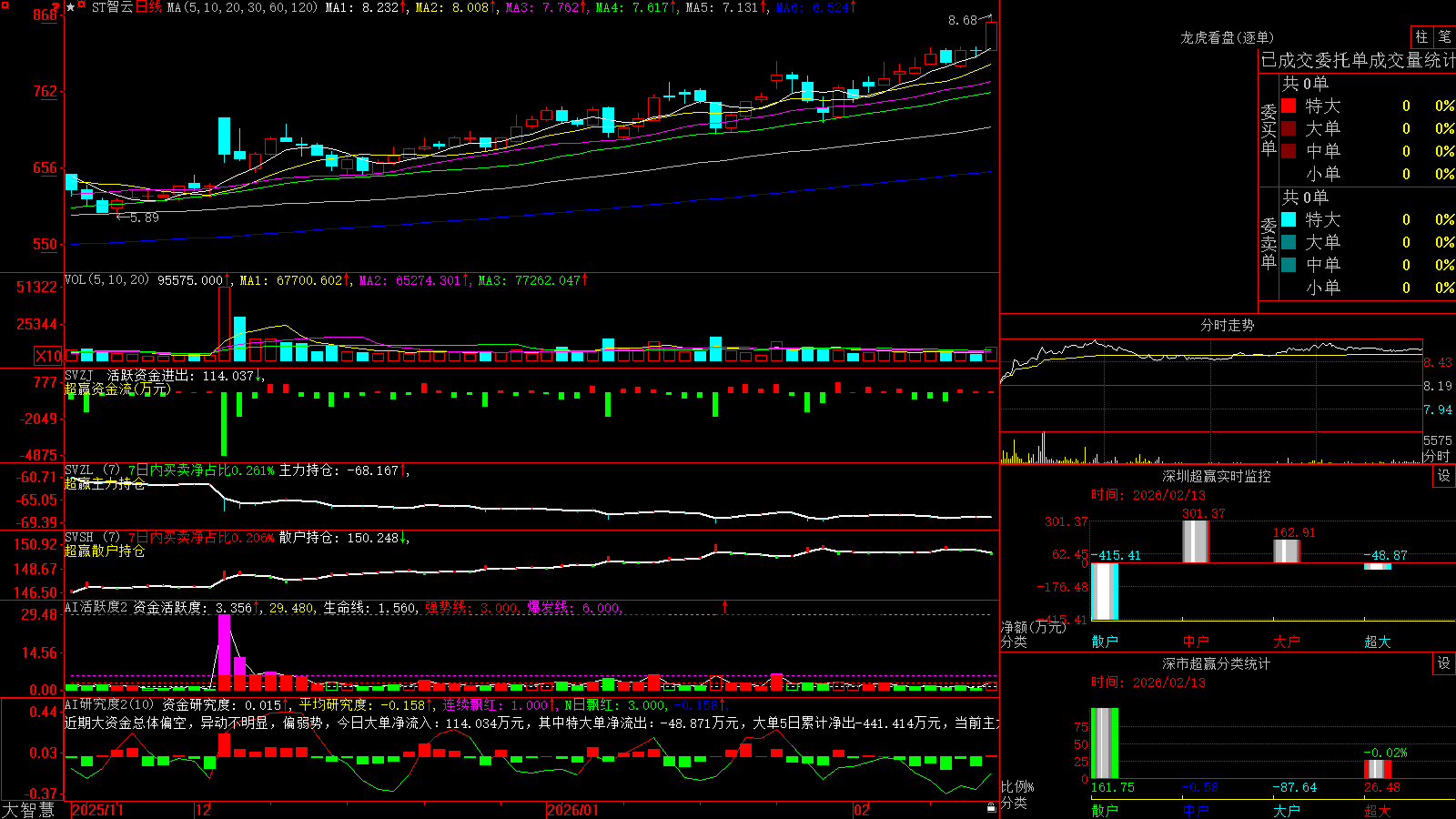This screenshot has width=1456, height=819.
Task: Click 超赢散户持仓 label
Action: [x=105, y=551]
